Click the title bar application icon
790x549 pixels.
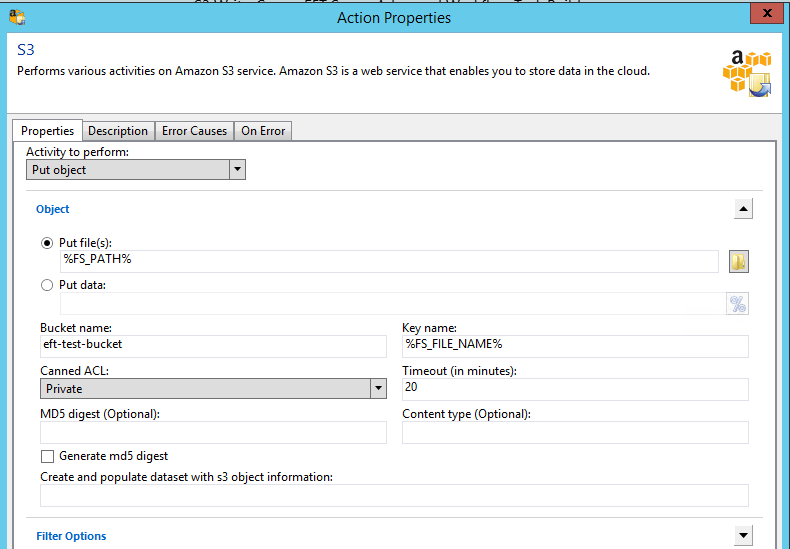(17, 17)
